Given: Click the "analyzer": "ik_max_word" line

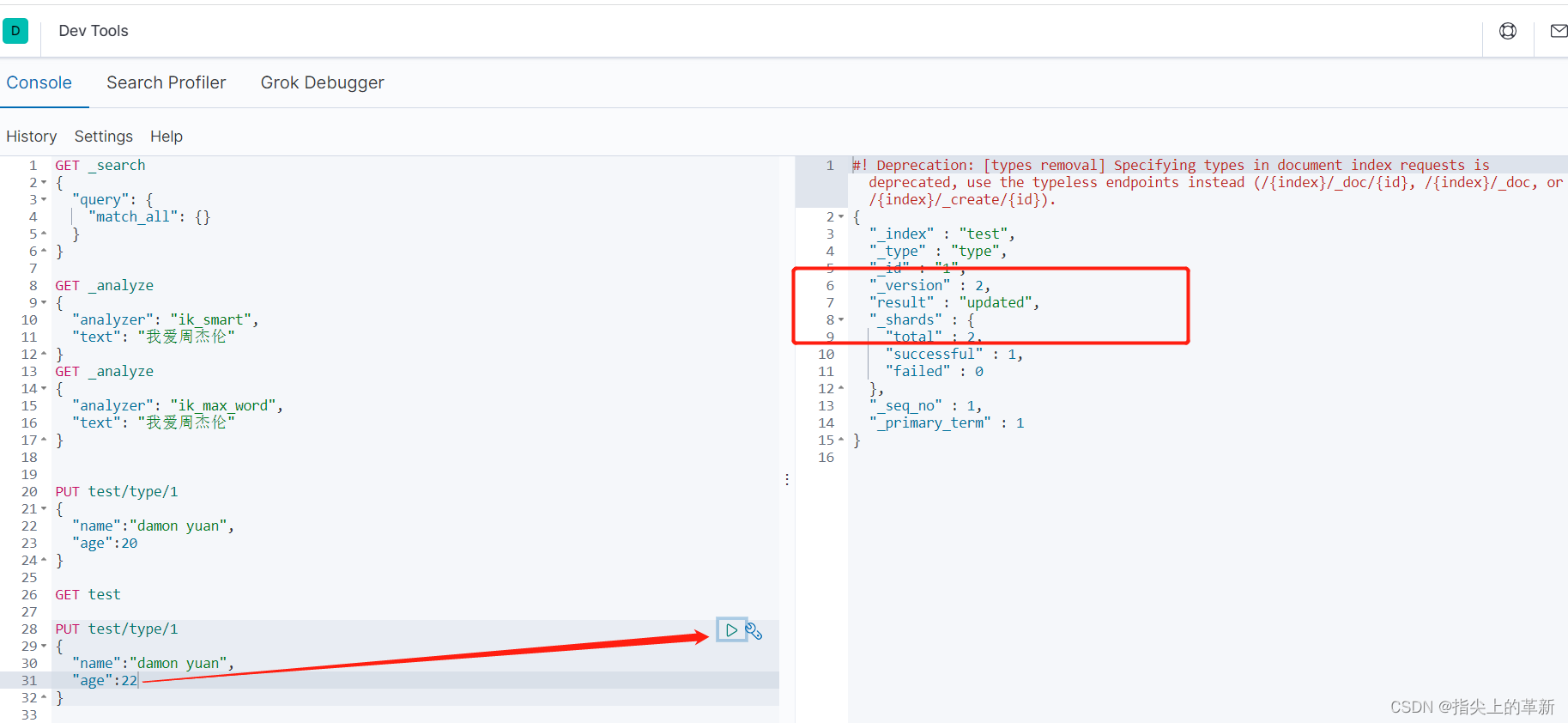Looking at the screenshot, I should pos(178,405).
